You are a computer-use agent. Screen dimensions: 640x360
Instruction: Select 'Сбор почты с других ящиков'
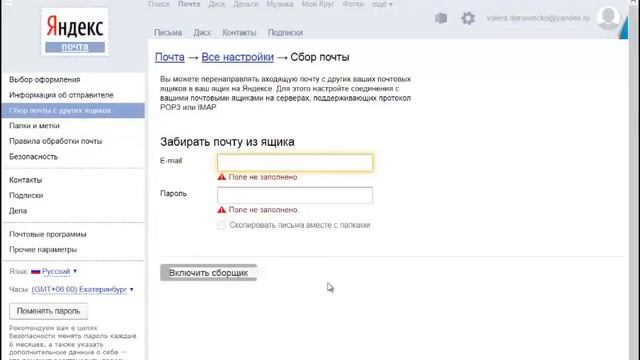tap(73, 111)
